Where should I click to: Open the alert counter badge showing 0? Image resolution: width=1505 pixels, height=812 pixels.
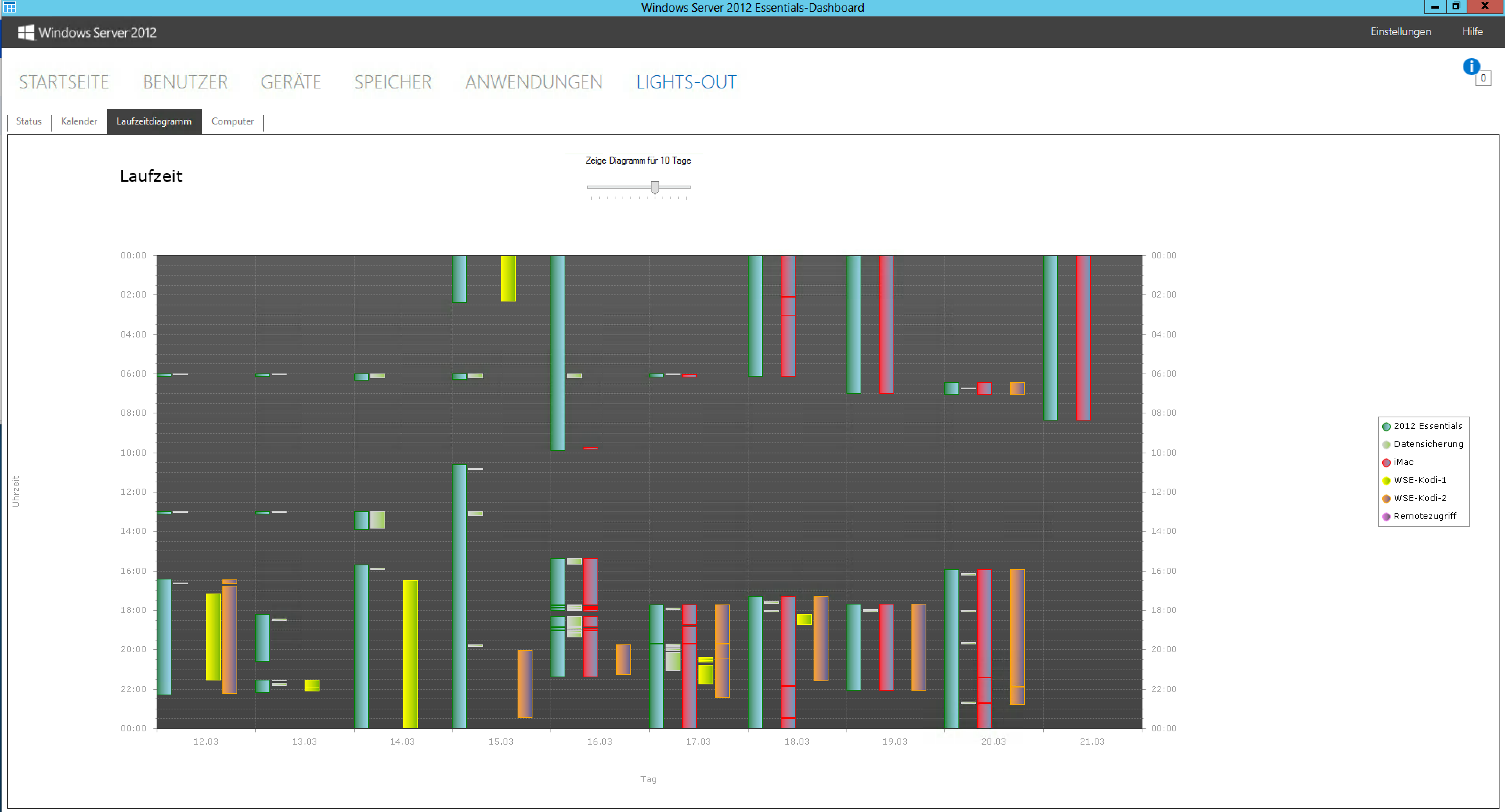tap(1483, 78)
